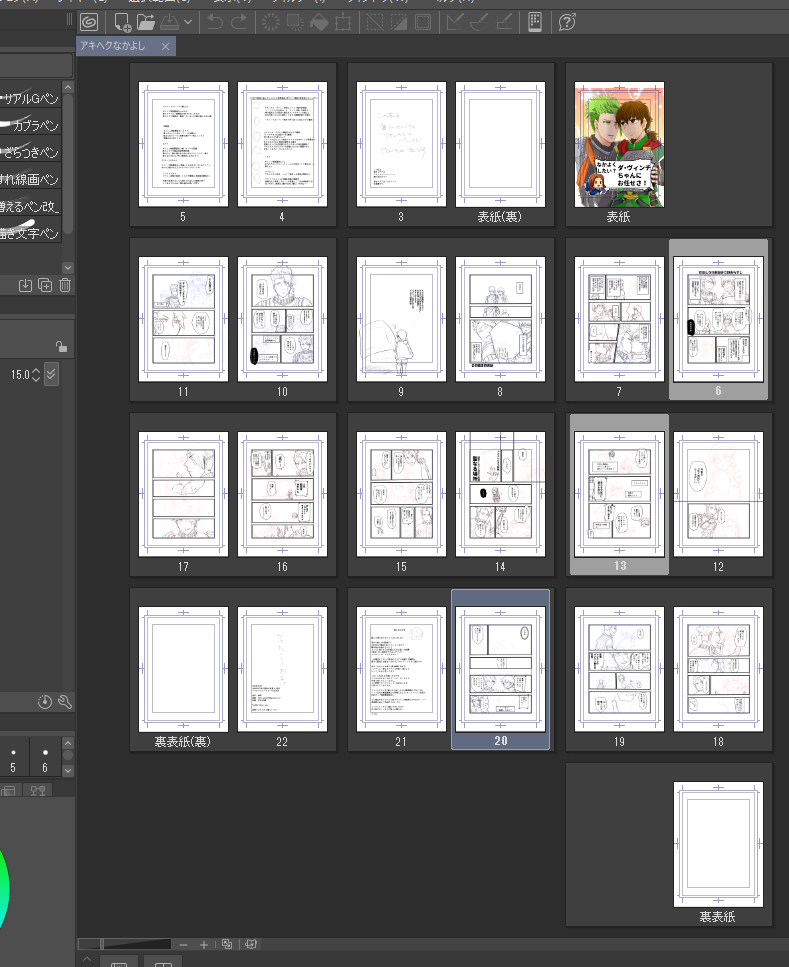Screen dimensions: 789x967
Task: Click the import sub tool material icon
Action: point(25,285)
